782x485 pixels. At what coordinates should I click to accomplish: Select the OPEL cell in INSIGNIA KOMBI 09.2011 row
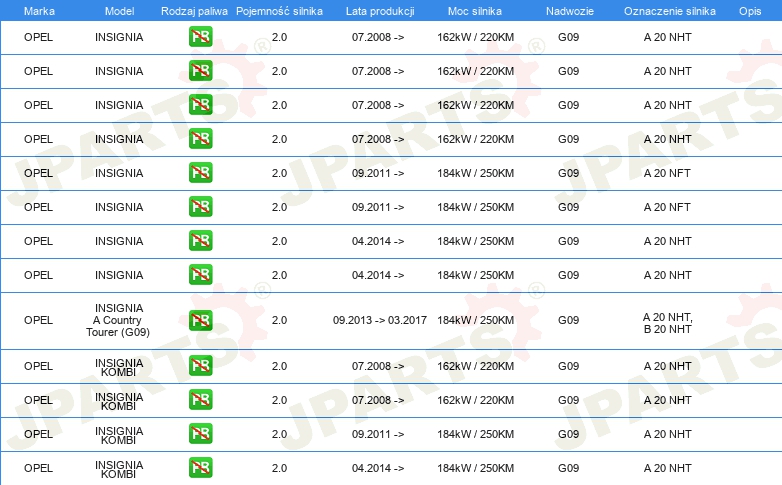click(38, 434)
